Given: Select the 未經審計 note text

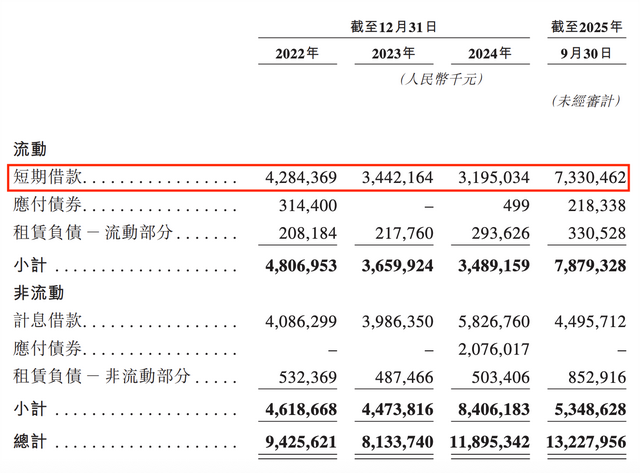Looking at the screenshot, I should 588,102.
